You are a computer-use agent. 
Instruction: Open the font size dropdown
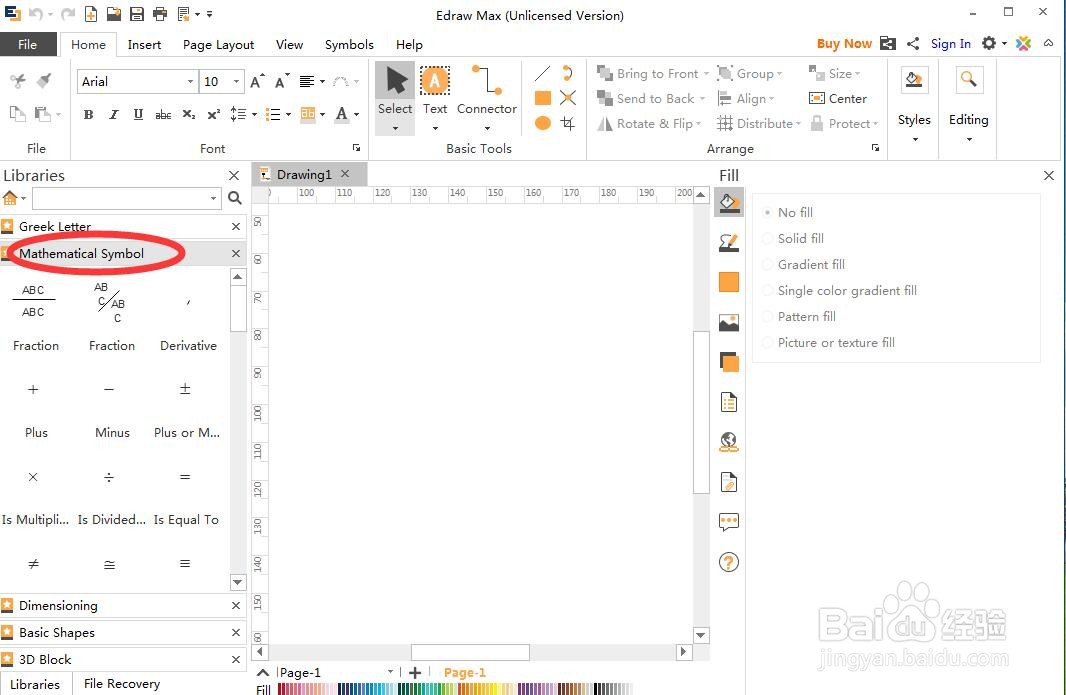[236, 82]
